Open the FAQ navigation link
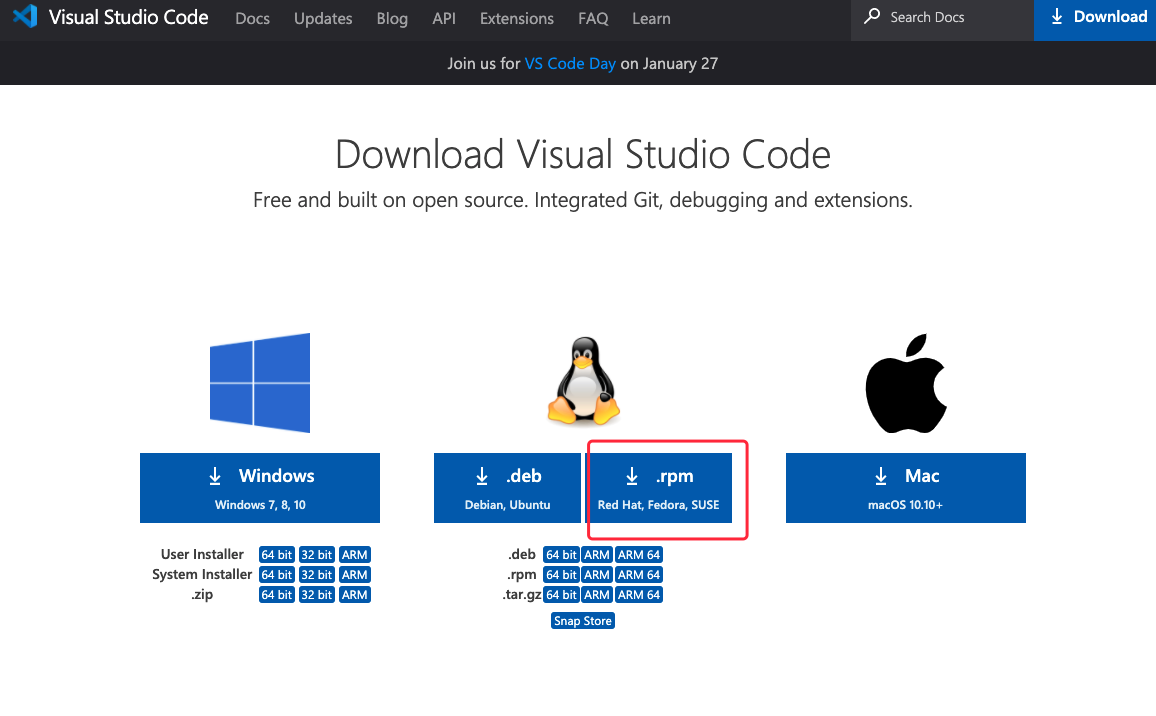 pos(593,18)
